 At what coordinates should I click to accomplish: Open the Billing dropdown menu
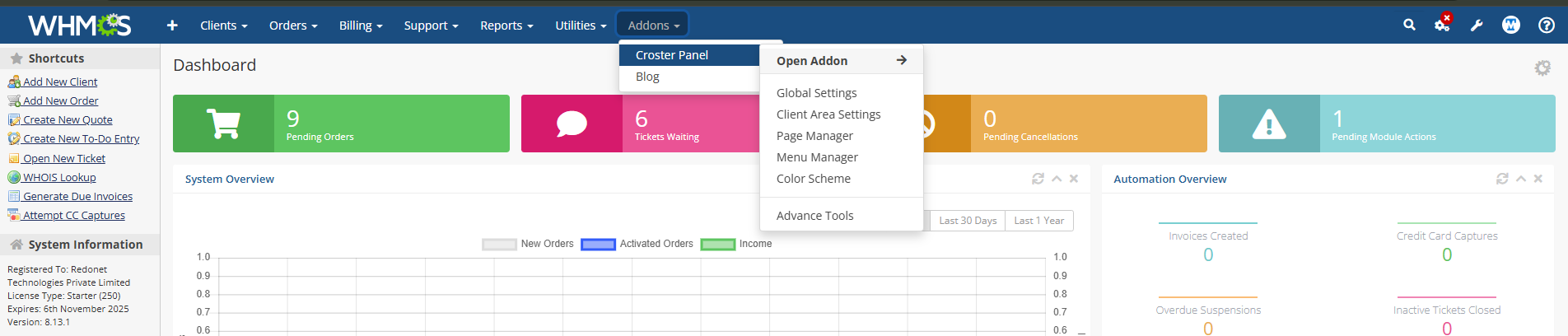point(361,26)
